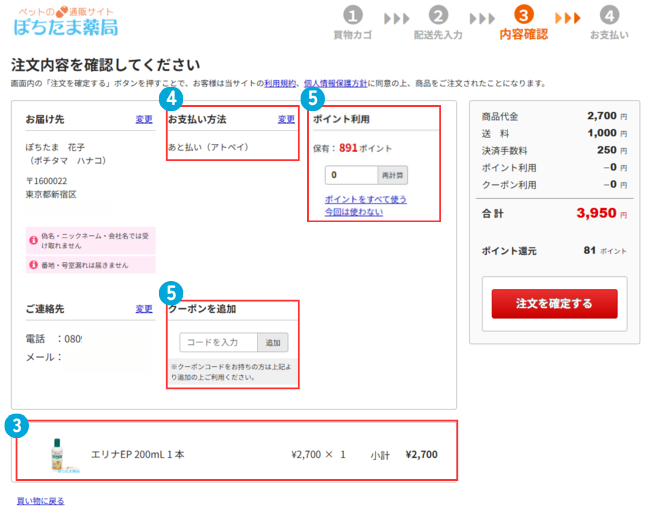Click the step 1 買物カゴ circle icon
The width and height of the screenshot is (650, 513).
pyautogui.click(x=353, y=16)
